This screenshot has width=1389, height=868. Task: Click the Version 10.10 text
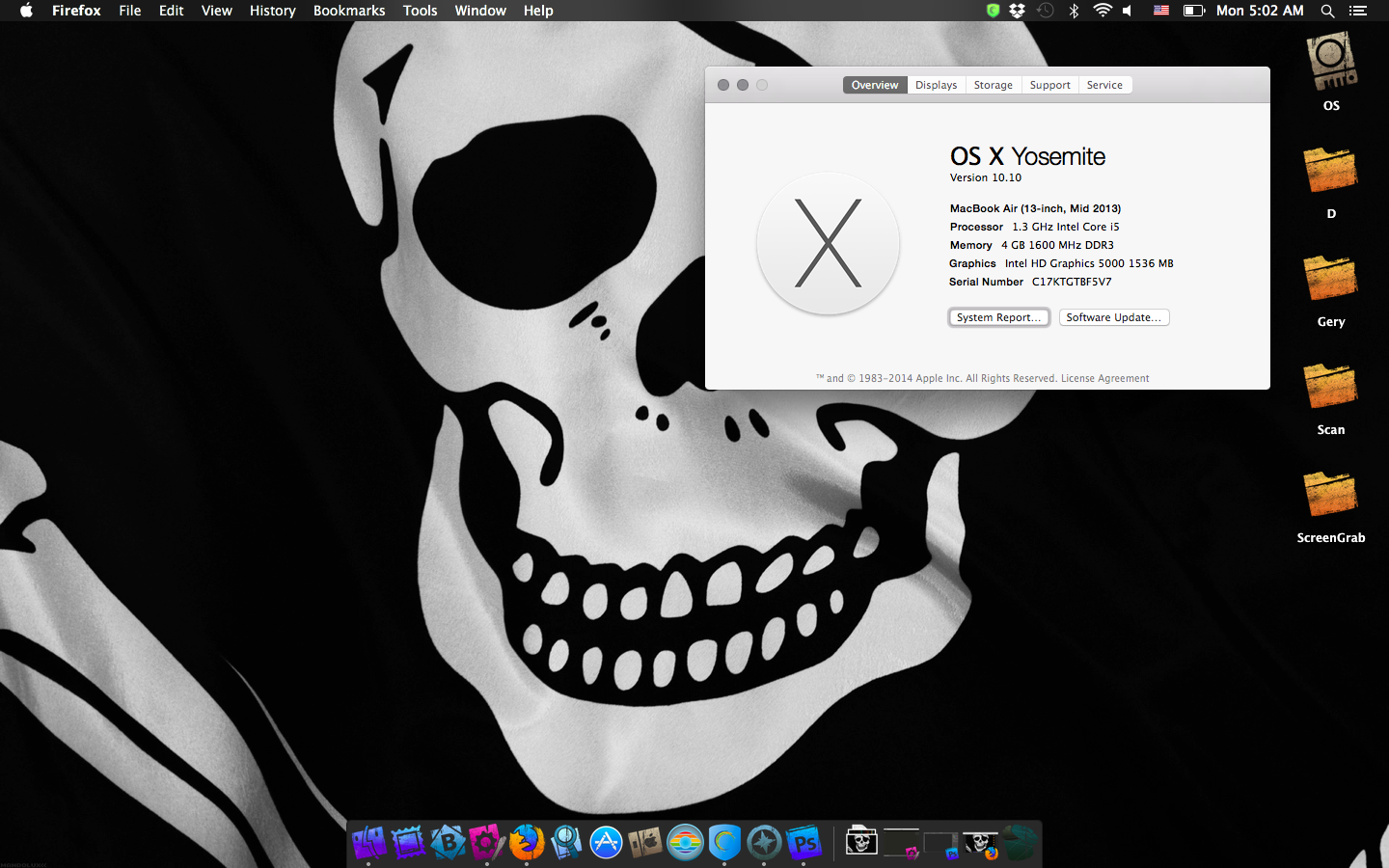[x=986, y=177]
